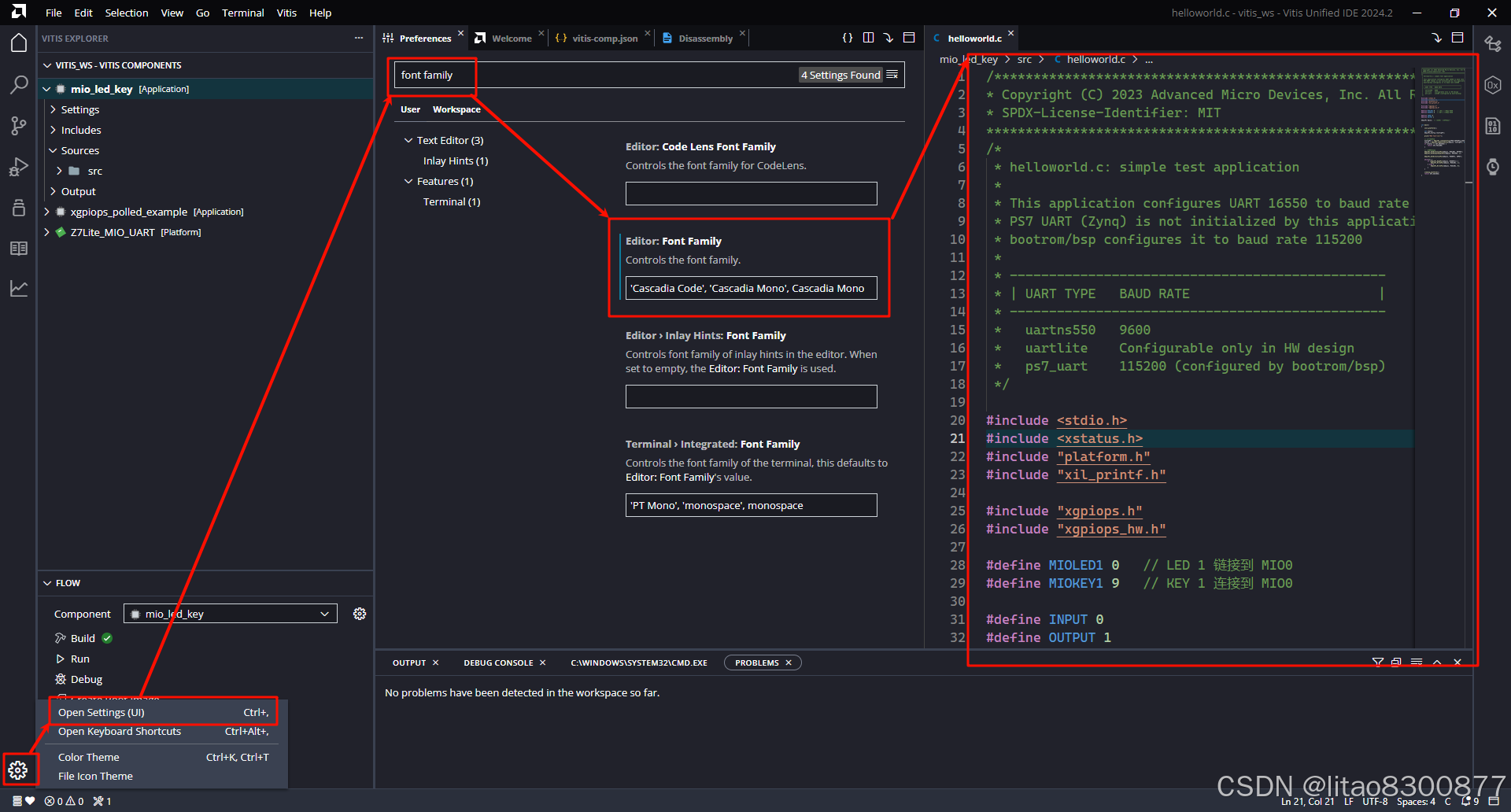The height and width of the screenshot is (812, 1511).
Task: Collapse the FLOW section
Action: tap(47, 583)
